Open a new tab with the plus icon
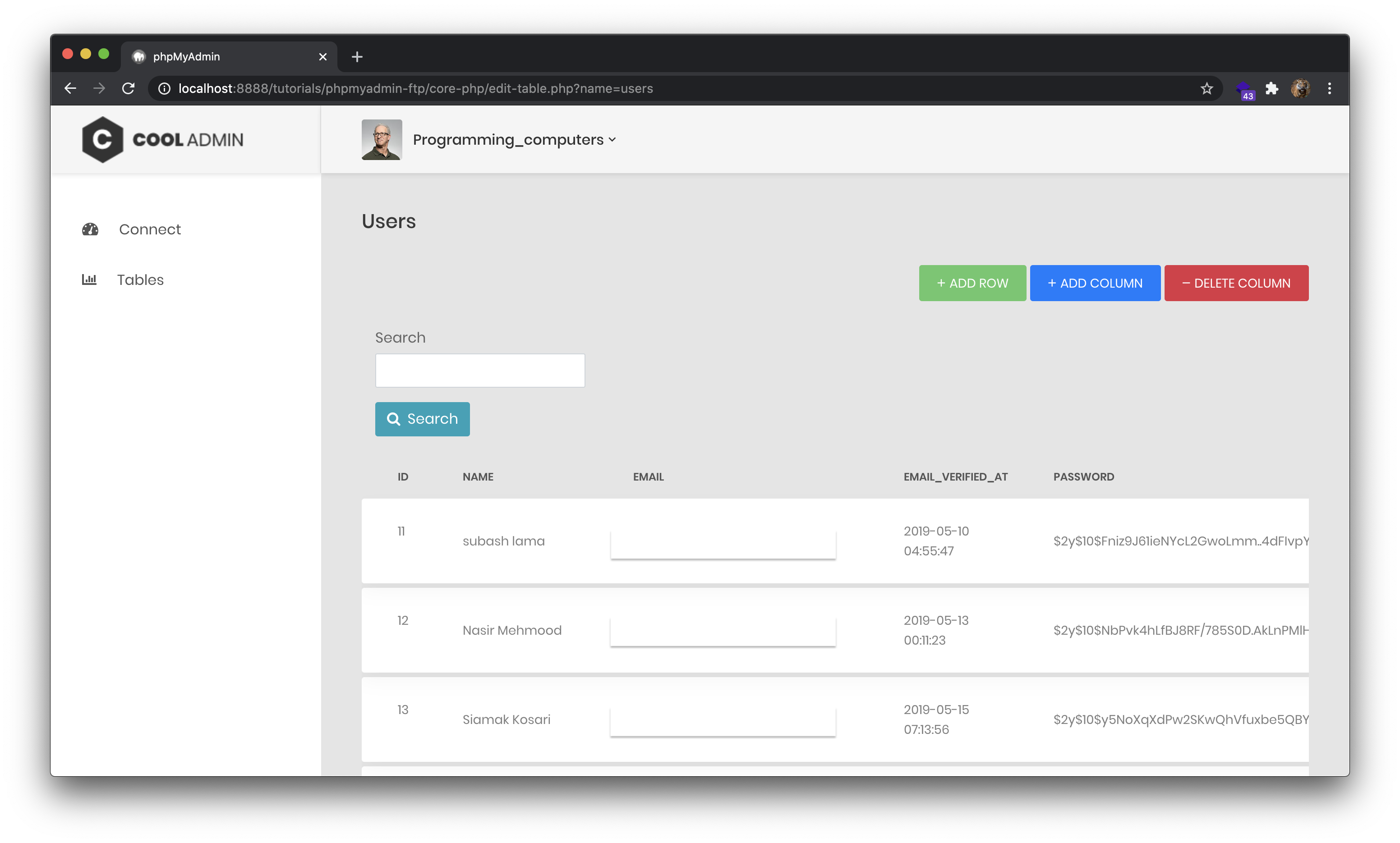 (357, 57)
